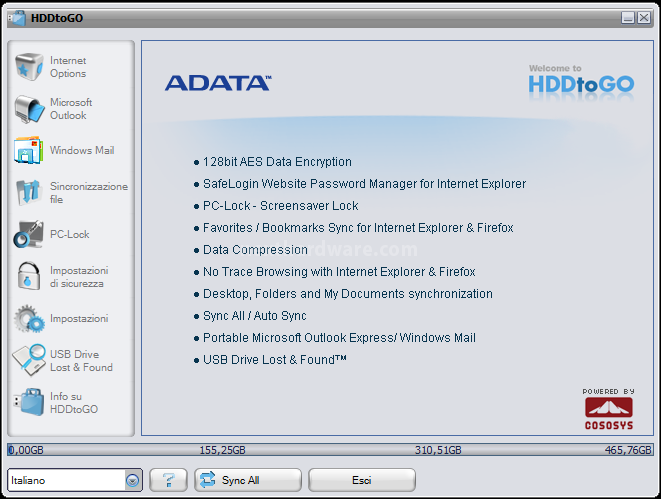661x499 pixels.
Task: Select the Info su HDDtoGO sidebar label
Action: 74,402
